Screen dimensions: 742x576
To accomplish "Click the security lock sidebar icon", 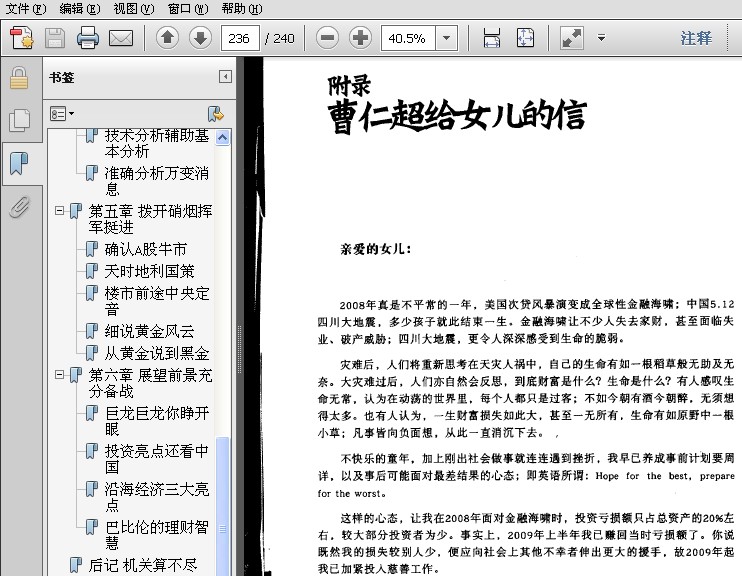I will point(19,78).
